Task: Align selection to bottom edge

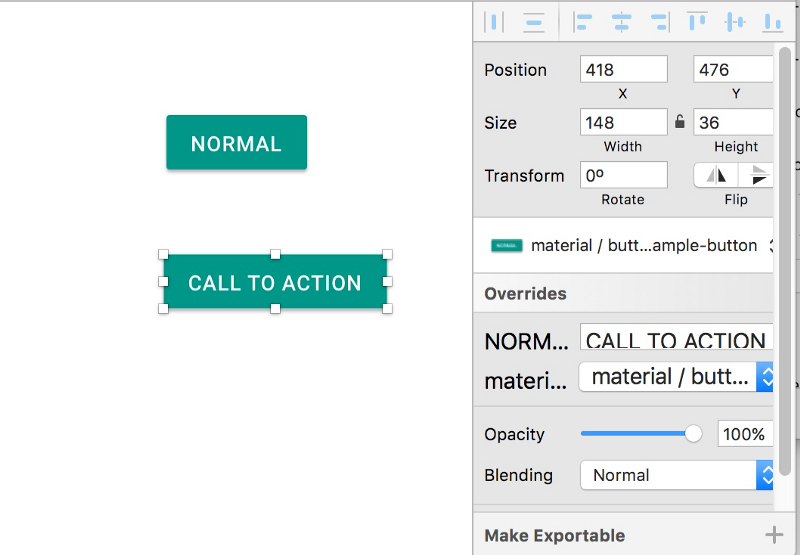Action: click(772, 22)
